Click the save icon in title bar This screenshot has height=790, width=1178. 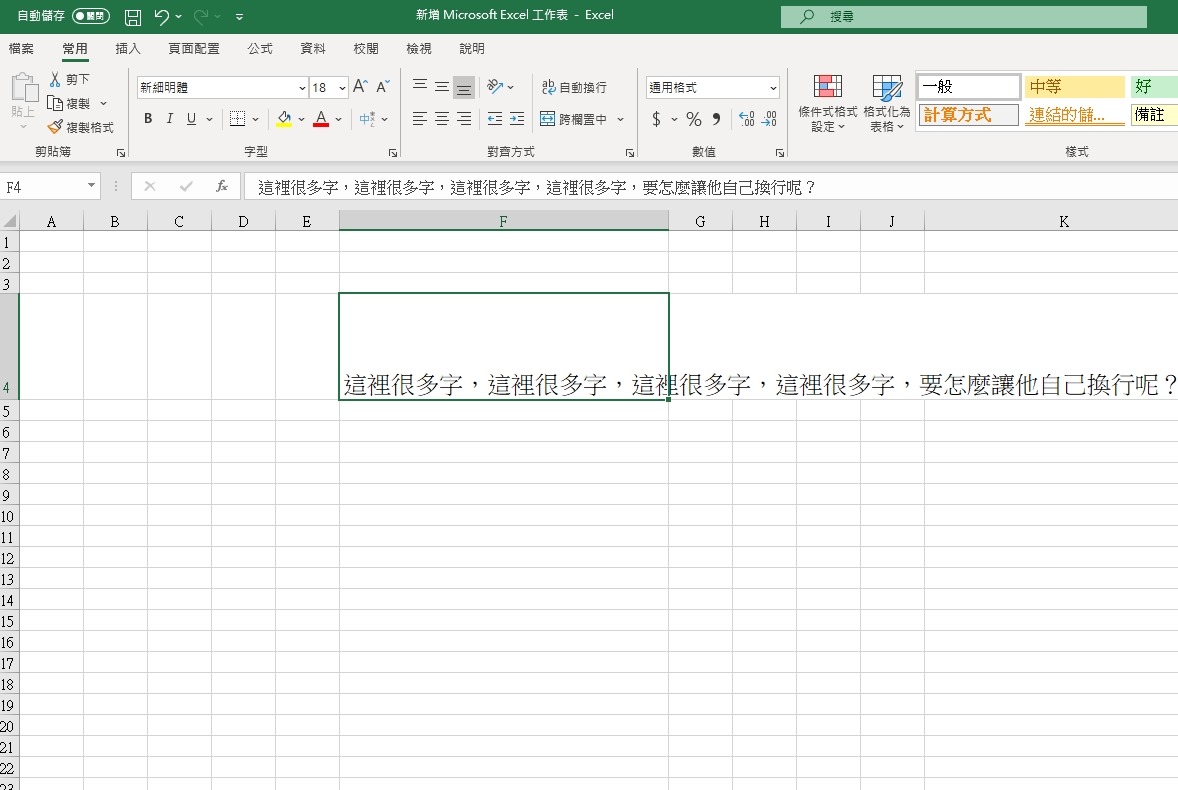(133, 17)
